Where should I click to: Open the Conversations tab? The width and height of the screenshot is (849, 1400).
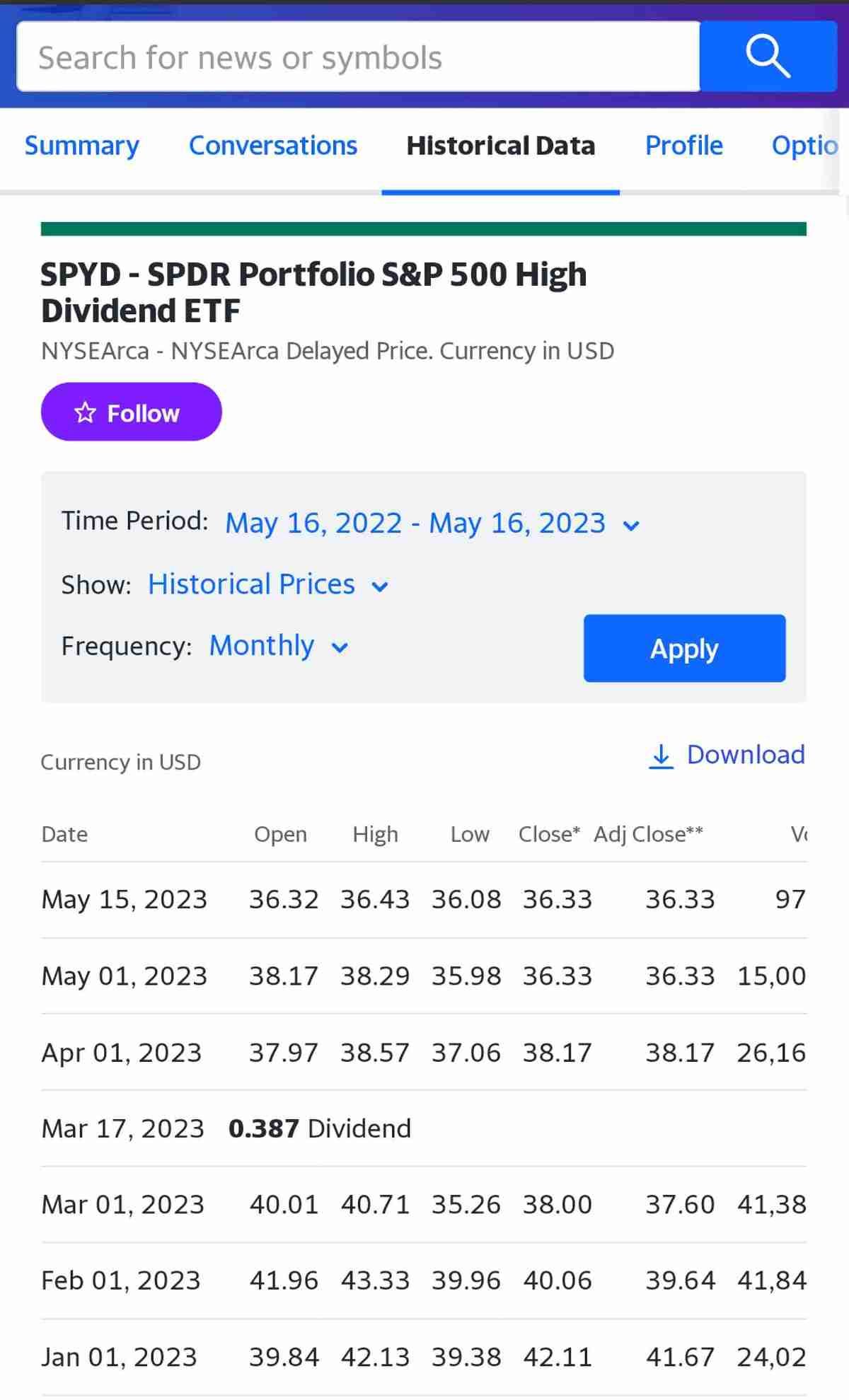273,146
